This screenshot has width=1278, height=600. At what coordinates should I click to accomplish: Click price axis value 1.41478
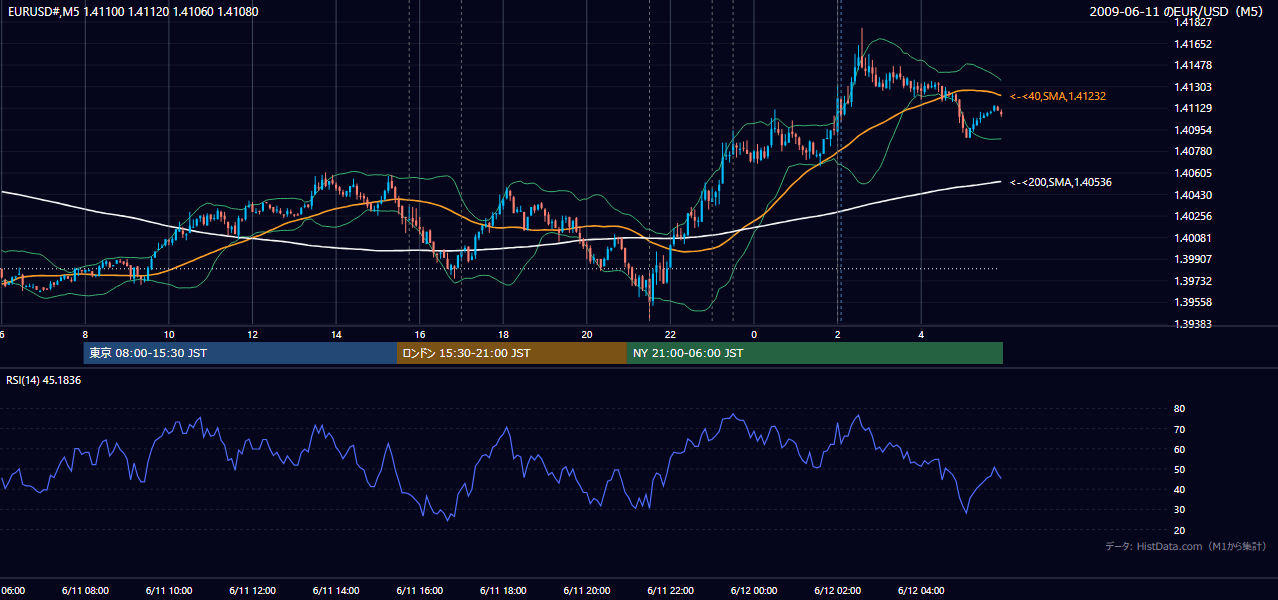pos(1194,65)
